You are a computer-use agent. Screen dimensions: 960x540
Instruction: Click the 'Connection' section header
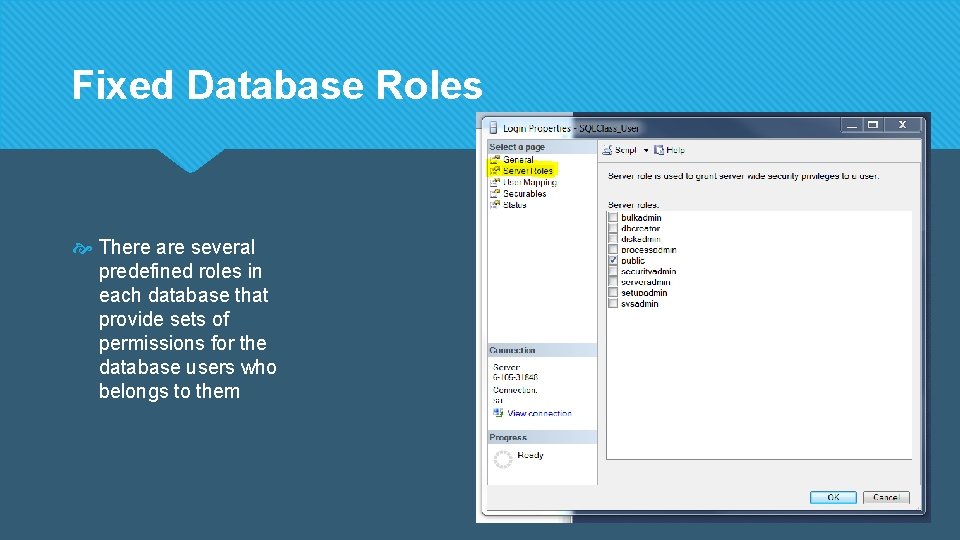point(512,350)
